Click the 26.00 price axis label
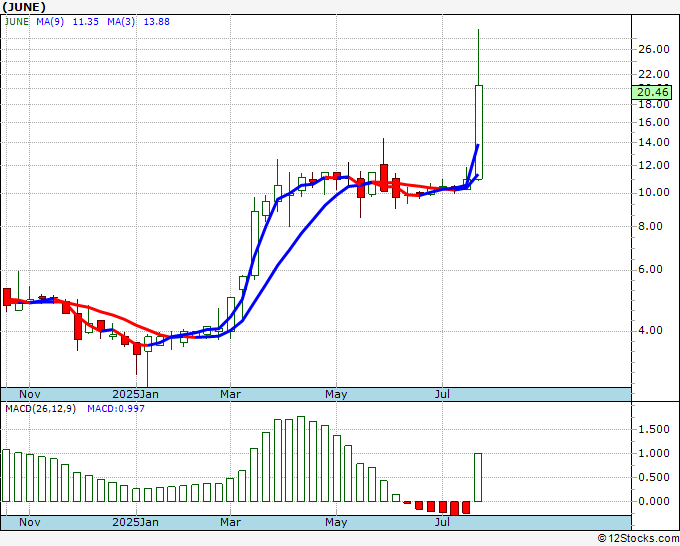Image resolution: width=680 pixels, height=546 pixels. (x=653, y=50)
